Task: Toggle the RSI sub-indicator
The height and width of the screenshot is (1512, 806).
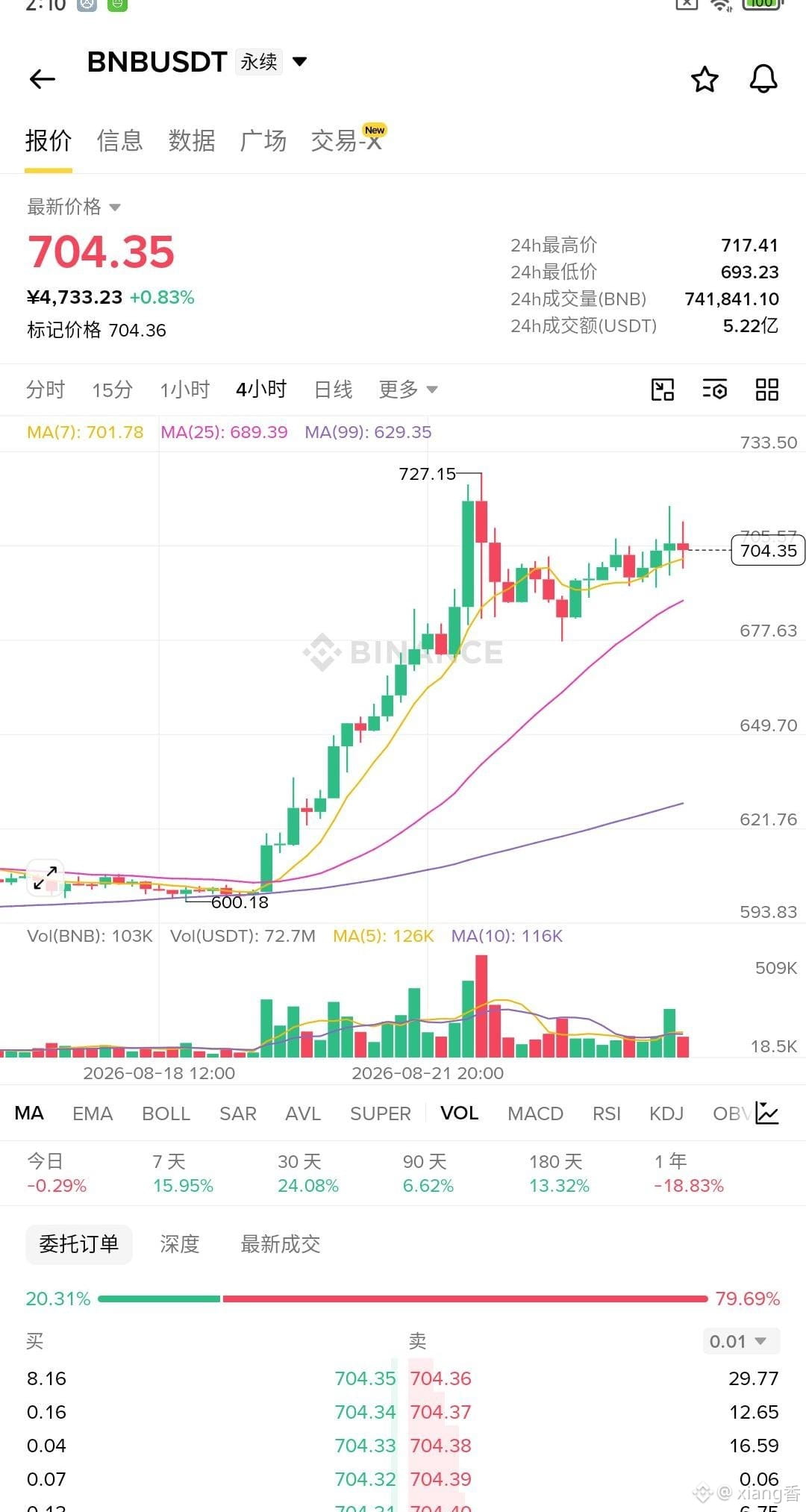Action: (607, 1113)
